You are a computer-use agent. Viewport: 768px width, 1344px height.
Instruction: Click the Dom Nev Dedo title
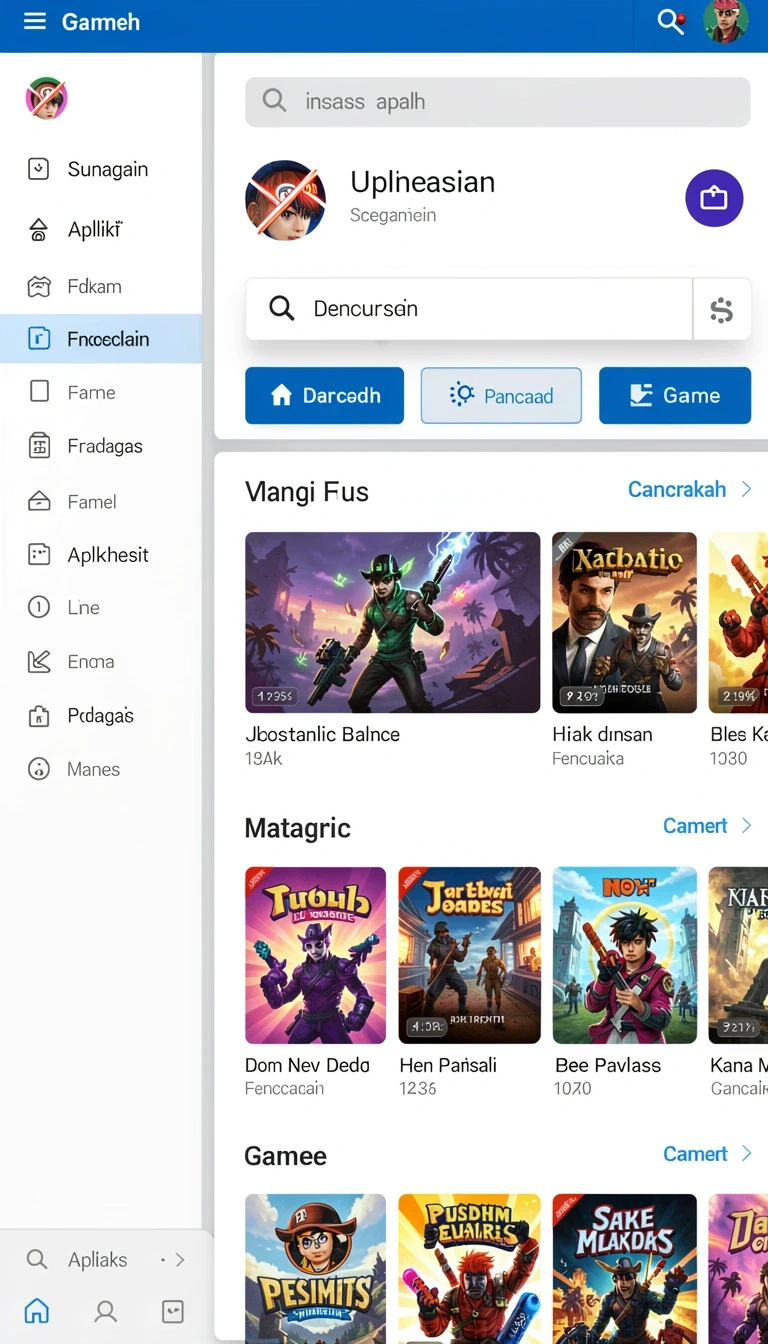click(307, 1065)
